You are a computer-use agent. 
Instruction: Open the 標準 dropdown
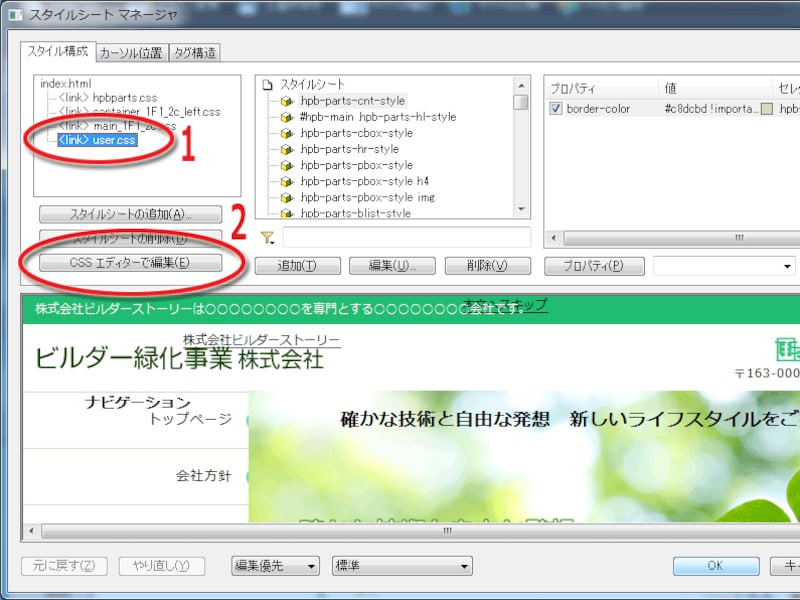coord(402,566)
